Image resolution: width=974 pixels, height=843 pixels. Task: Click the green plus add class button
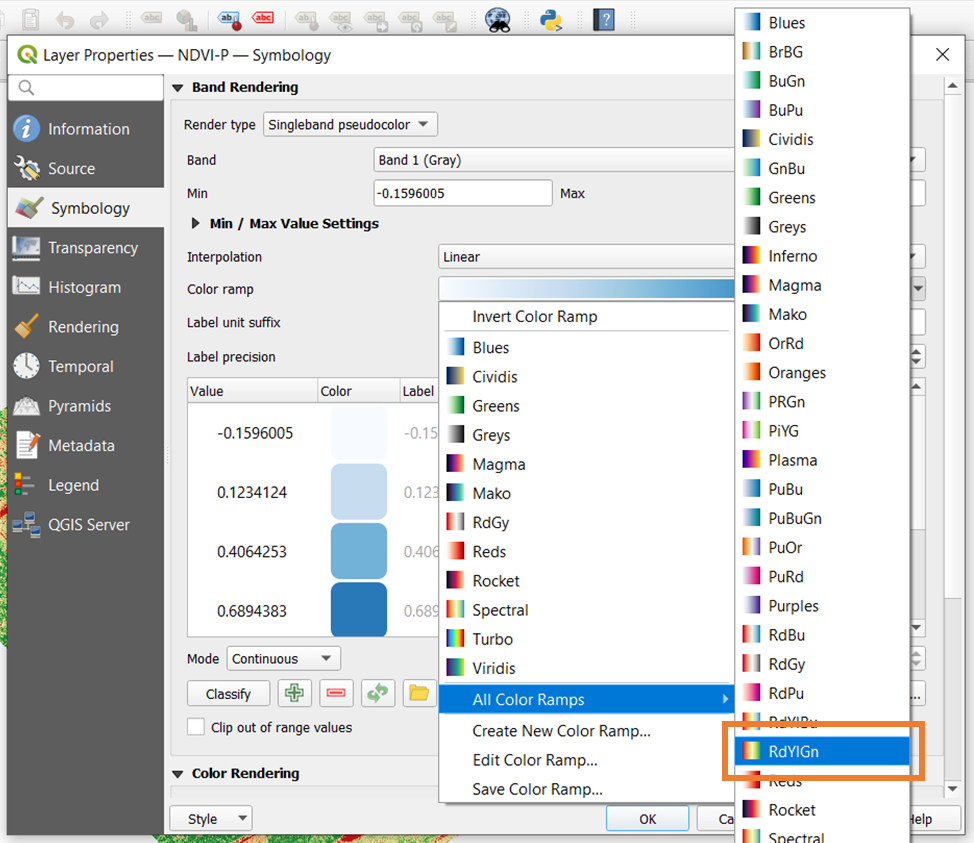pyautogui.click(x=294, y=693)
